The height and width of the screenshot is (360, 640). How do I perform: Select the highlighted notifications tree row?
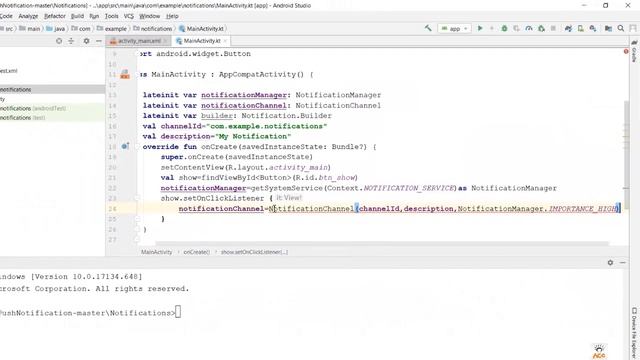tap(52, 89)
